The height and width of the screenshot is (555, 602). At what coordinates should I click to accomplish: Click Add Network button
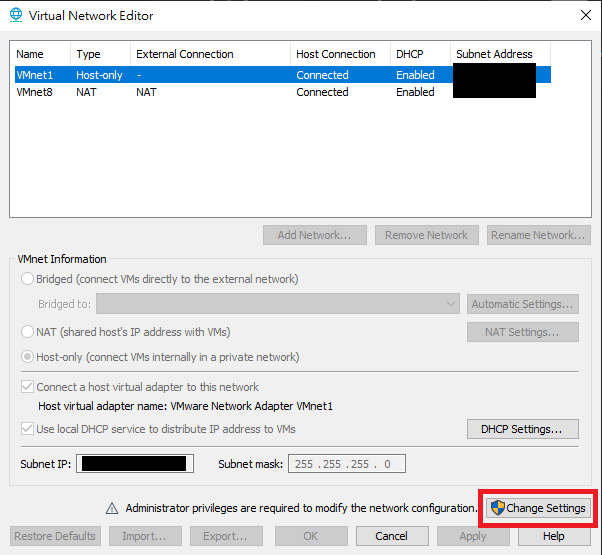pos(315,235)
